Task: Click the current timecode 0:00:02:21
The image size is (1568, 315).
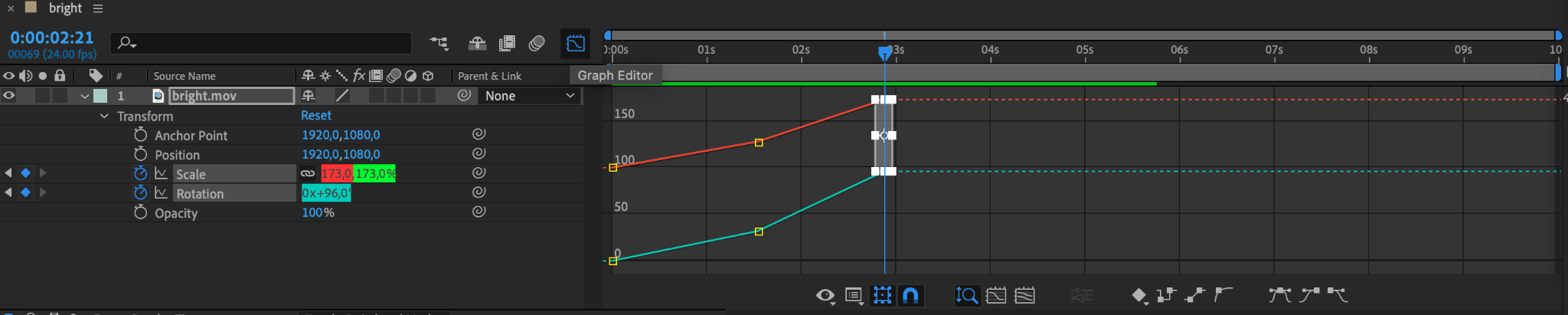Action: pos(52,38)
